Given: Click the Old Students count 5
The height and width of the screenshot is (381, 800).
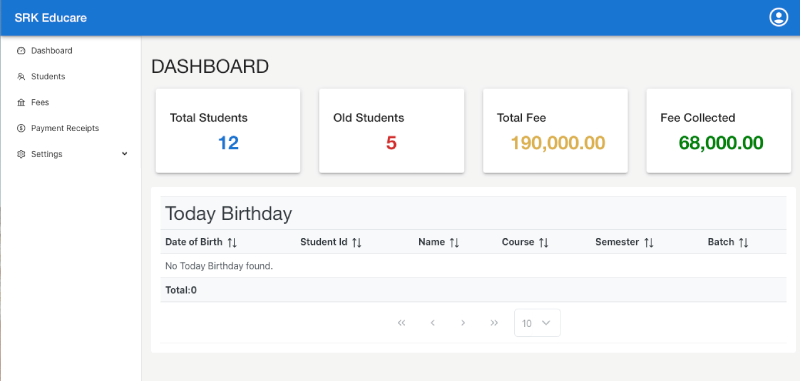Looking at the screenshot, I should tap(391, 143).
